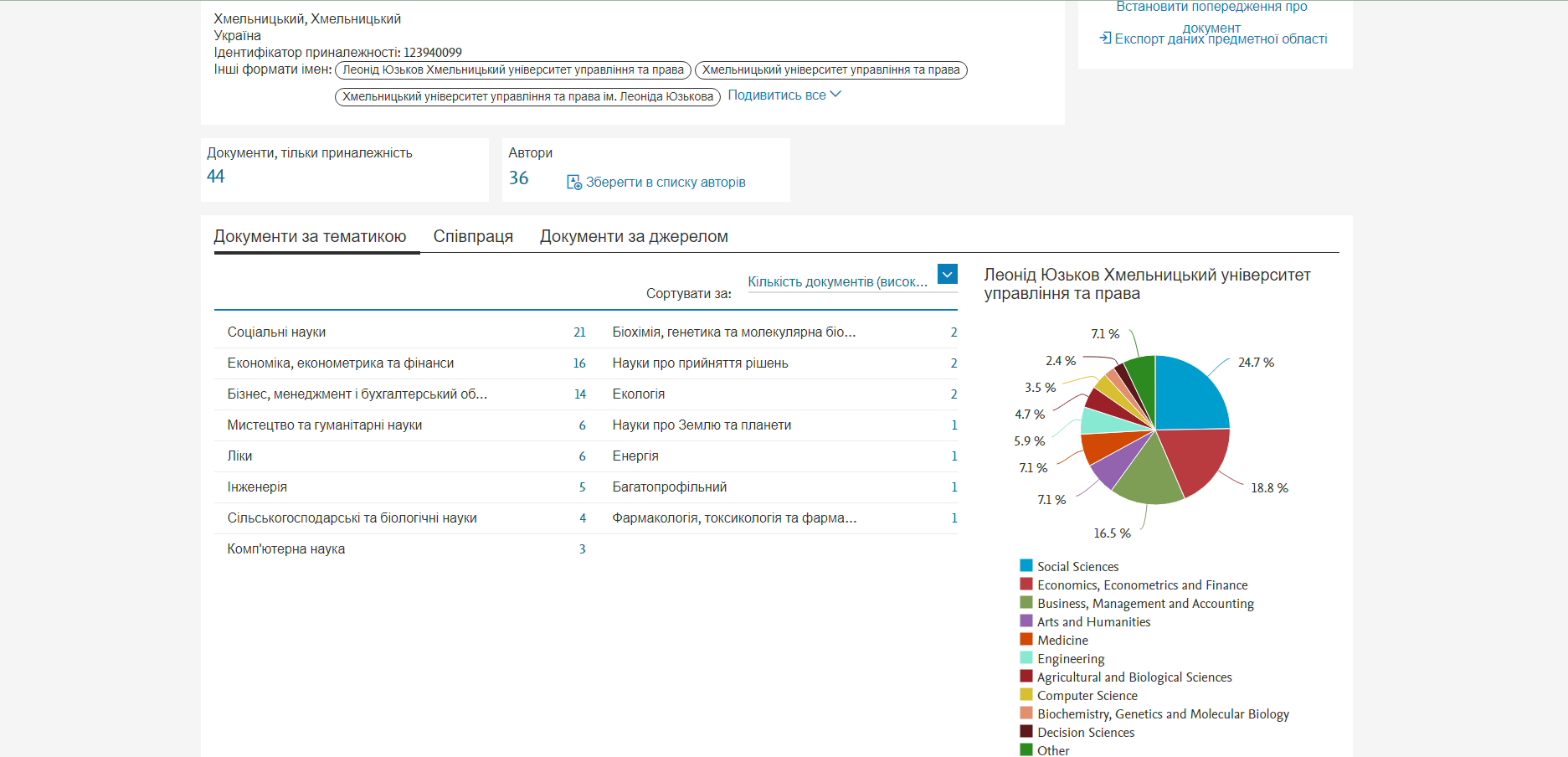Click the Economics, Econometrics and Finance legend swatch
Viewport: 1568px width, 757px height.
(x=1026, y=584)
